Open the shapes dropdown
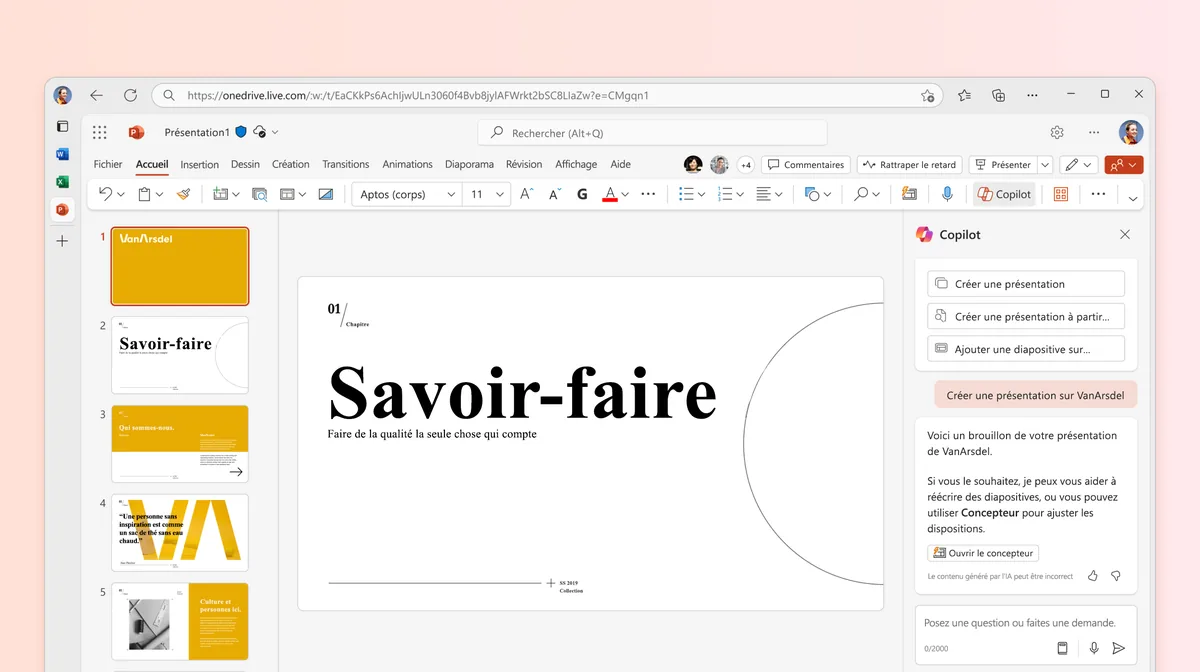This screenshot has height=672, width=1200. point(827,195)
